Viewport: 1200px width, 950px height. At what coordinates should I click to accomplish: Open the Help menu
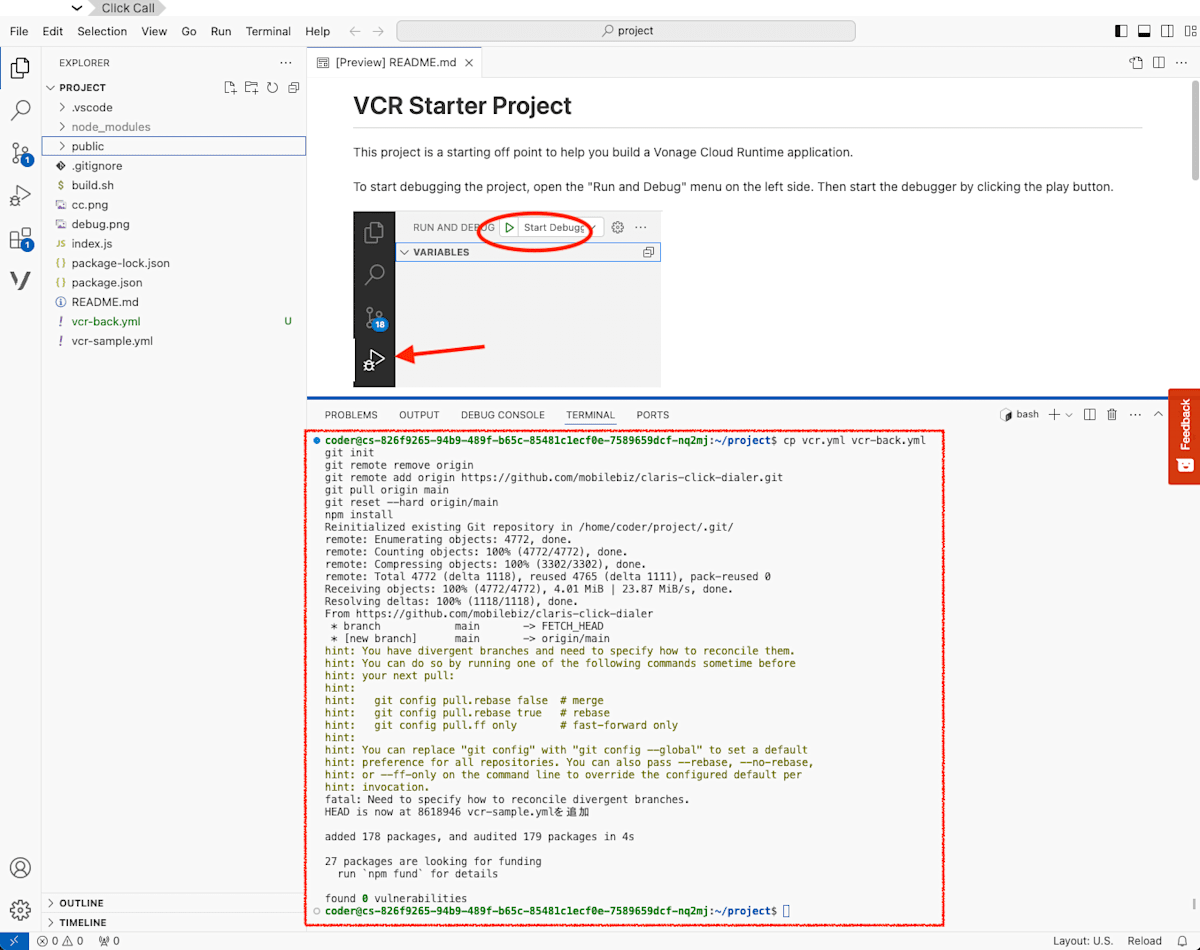click(317, 31)
